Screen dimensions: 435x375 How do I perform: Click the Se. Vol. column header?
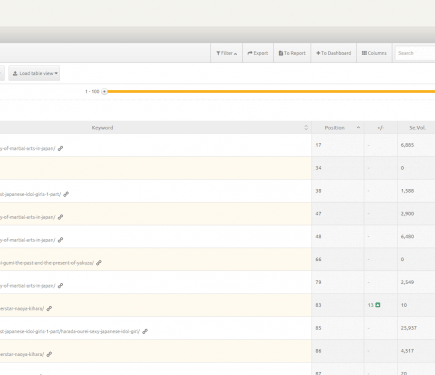coord(417,128)
